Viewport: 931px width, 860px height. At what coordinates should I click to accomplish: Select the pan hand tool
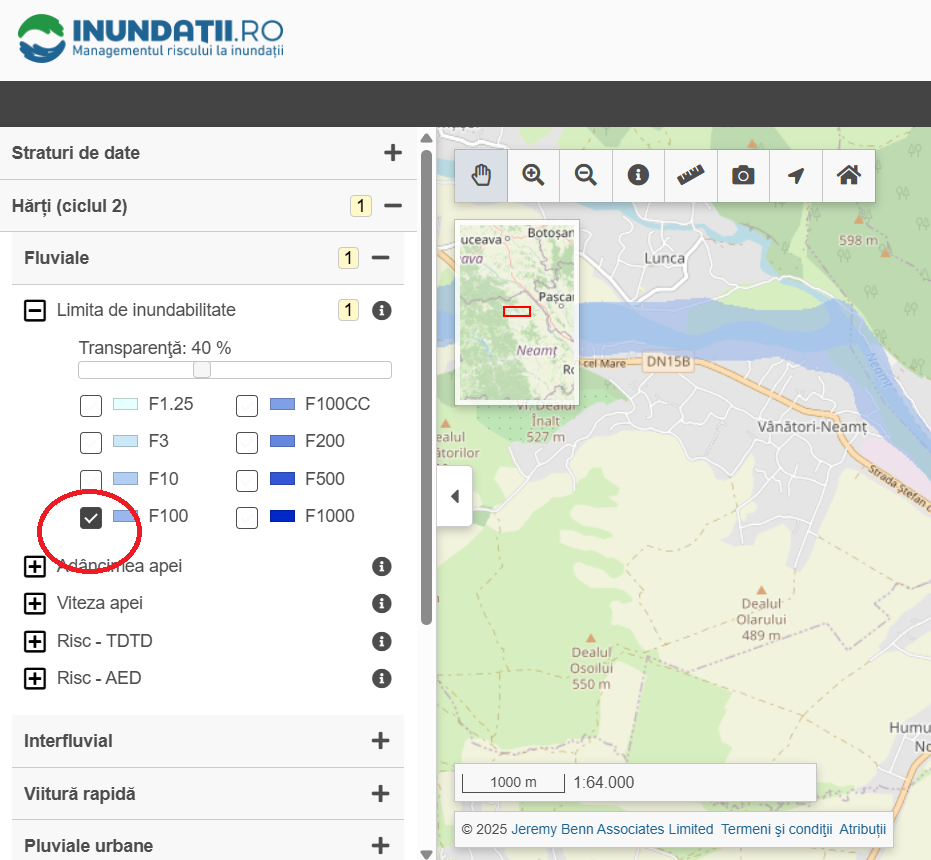(481, 176)
